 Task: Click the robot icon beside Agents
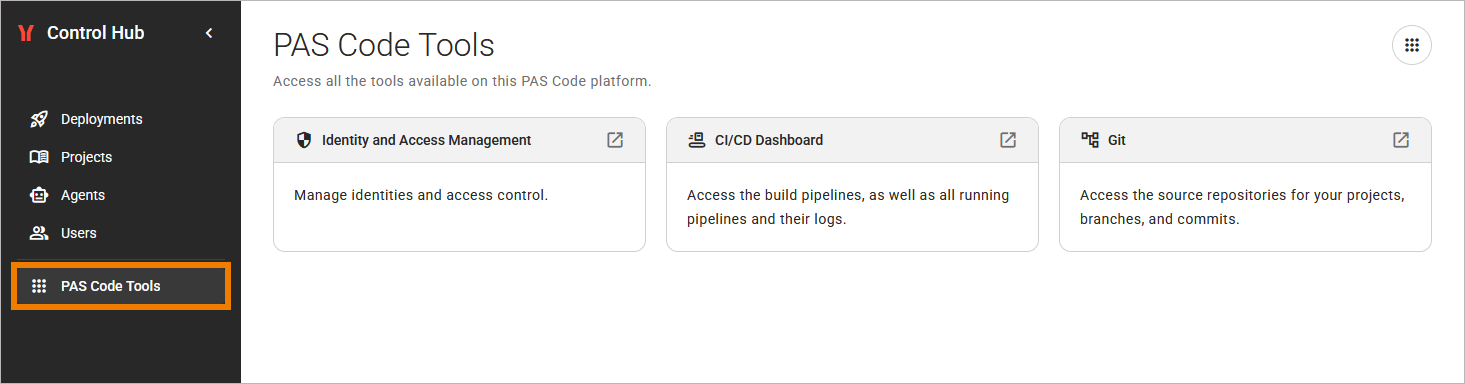coord(39,195)
